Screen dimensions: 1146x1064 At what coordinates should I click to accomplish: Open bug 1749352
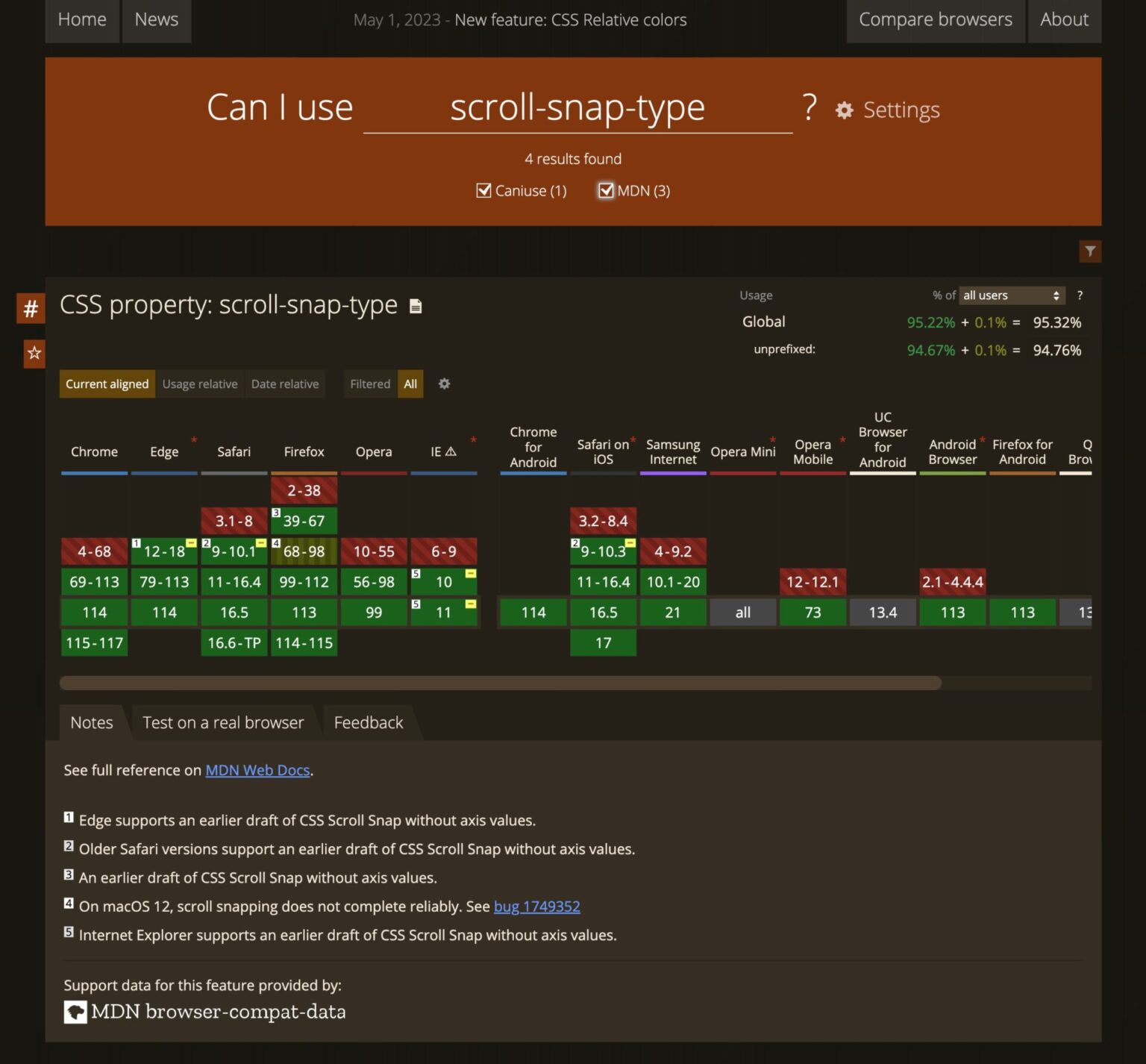click(537, 906)
